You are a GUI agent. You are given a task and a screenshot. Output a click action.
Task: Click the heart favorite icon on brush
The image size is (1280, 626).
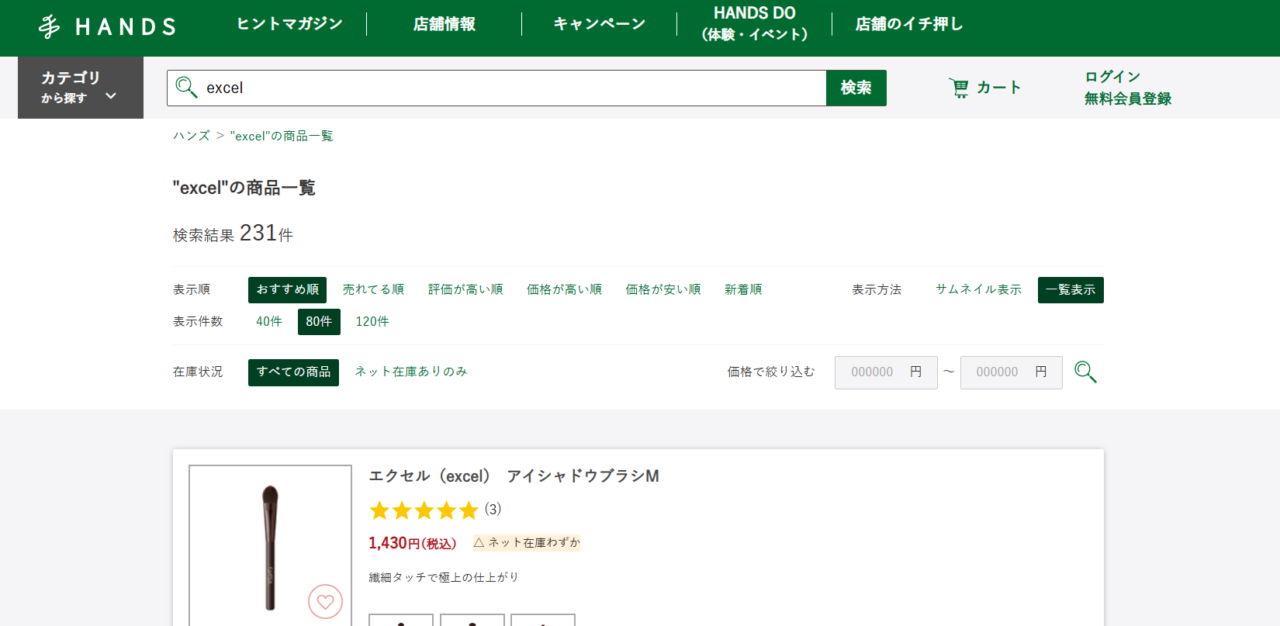click(325, 601)
